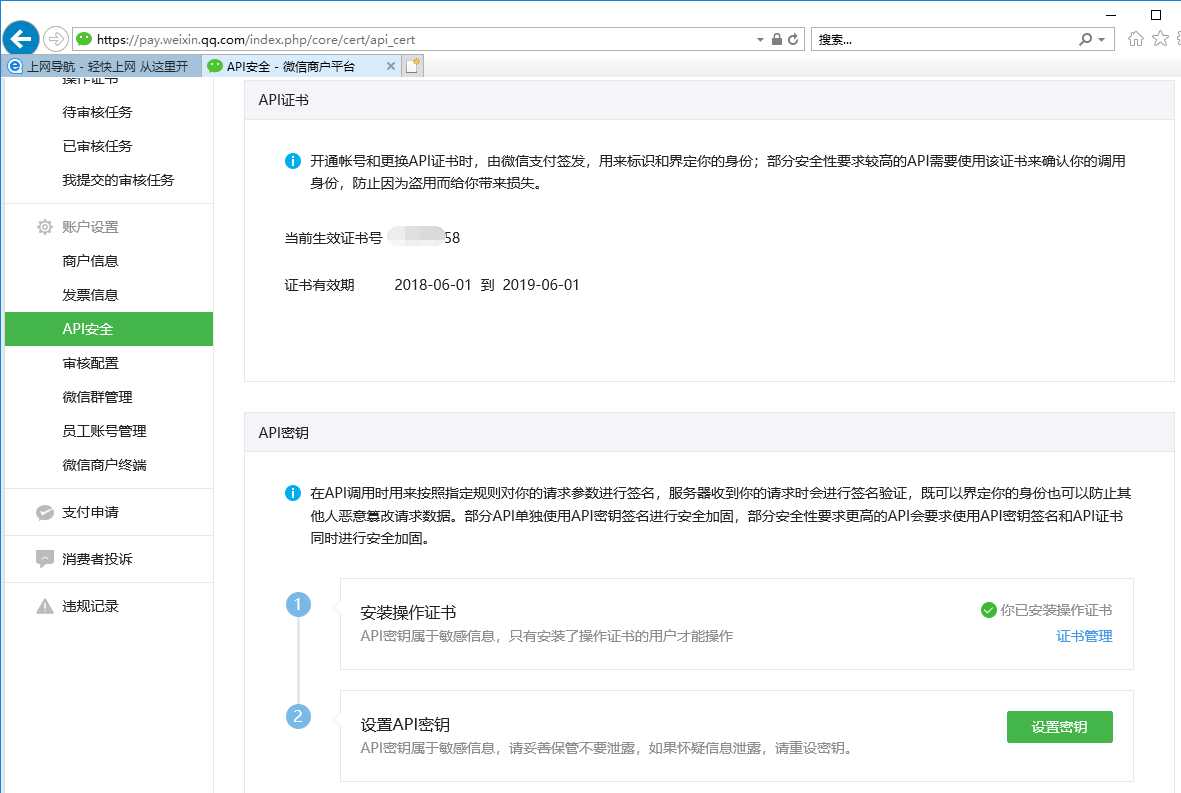Open 已审核任务 in the sidebar
Viewport: 1181px width, 793px height.
point(97,146)
